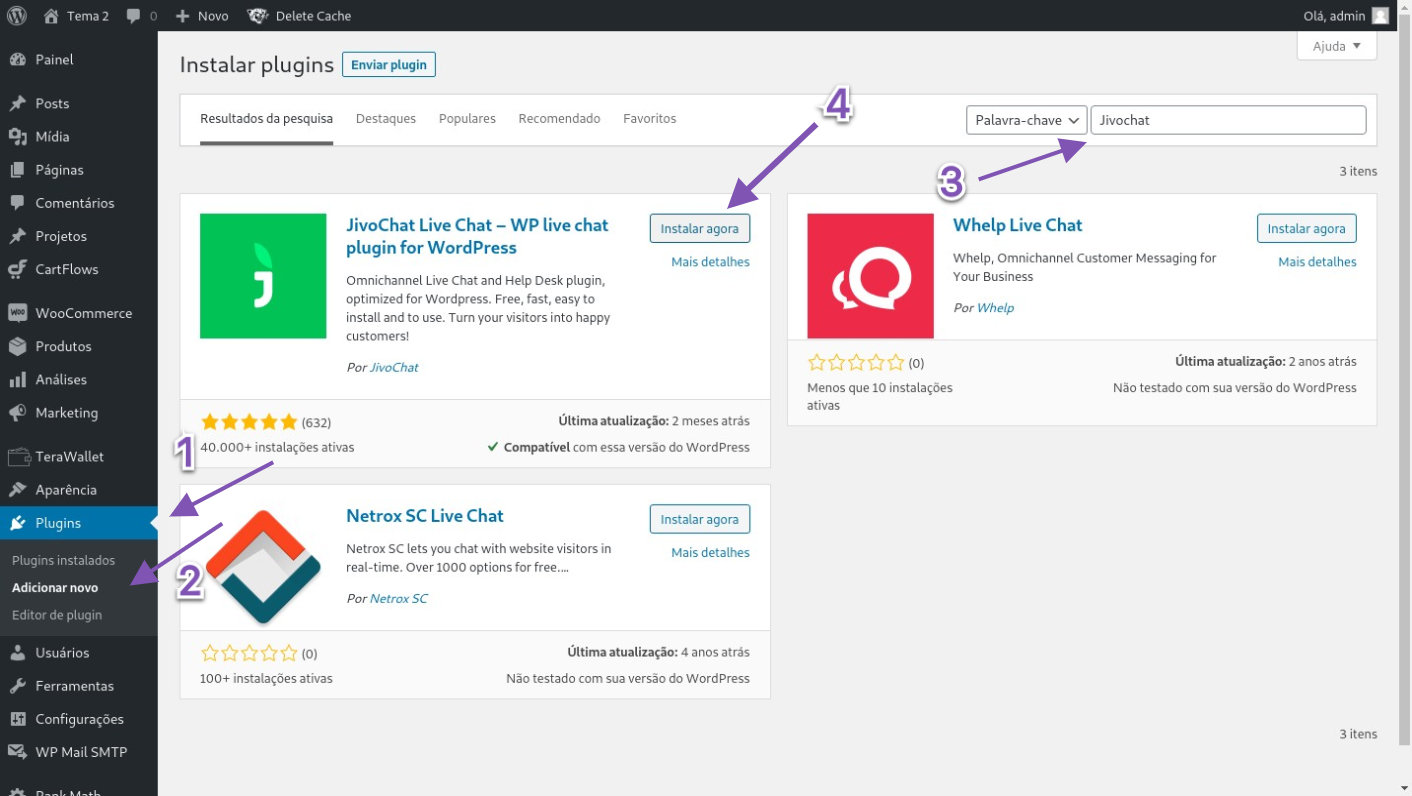Click the JivoChat green plugin logo
The image size is (1412, 796).
(263, 276)
